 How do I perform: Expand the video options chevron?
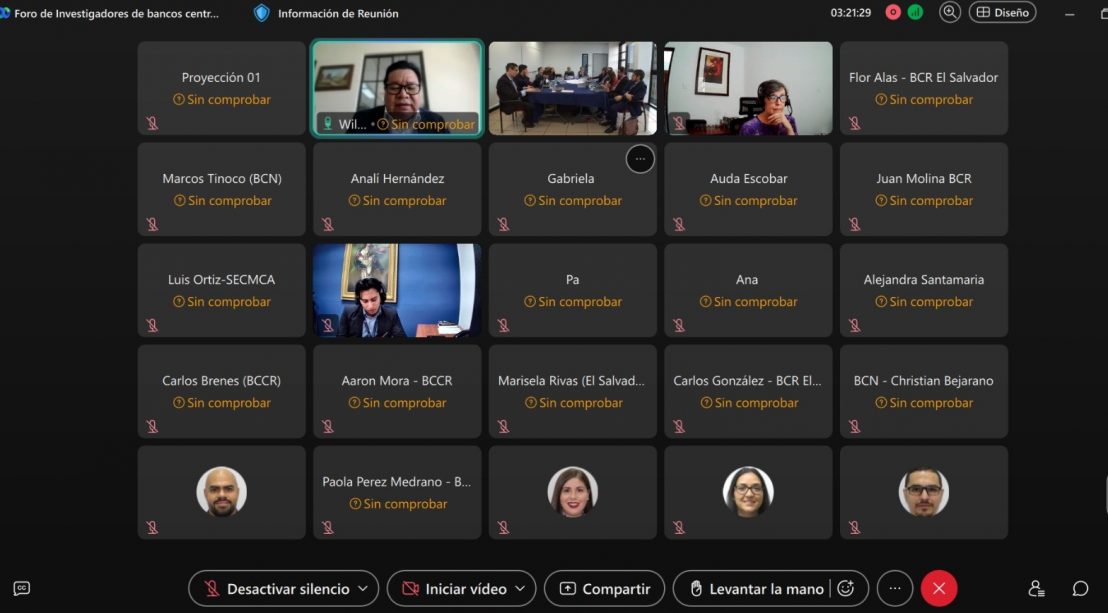coord(520,588)
